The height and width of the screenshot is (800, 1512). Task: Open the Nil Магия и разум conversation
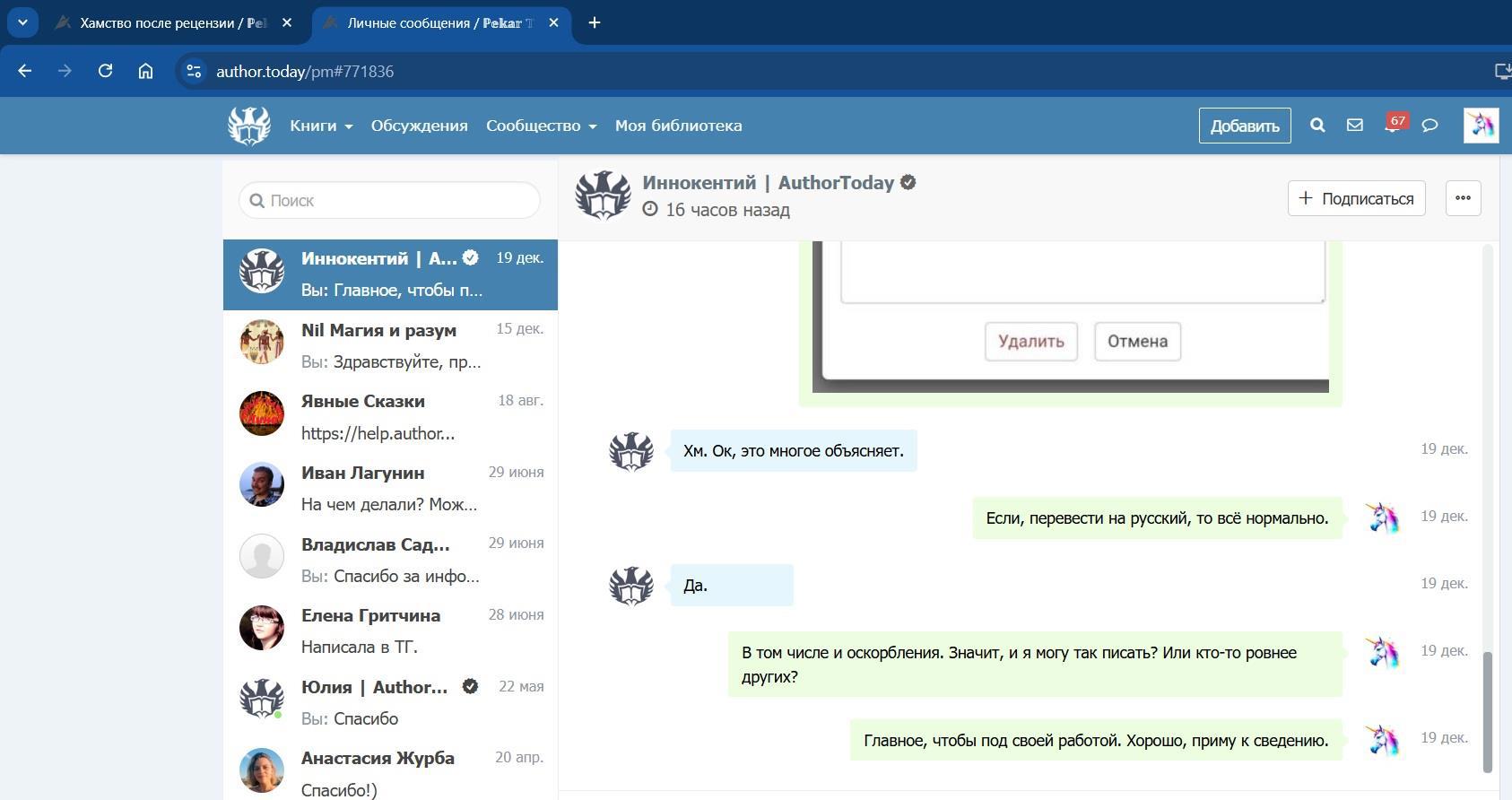pos(390,346)
